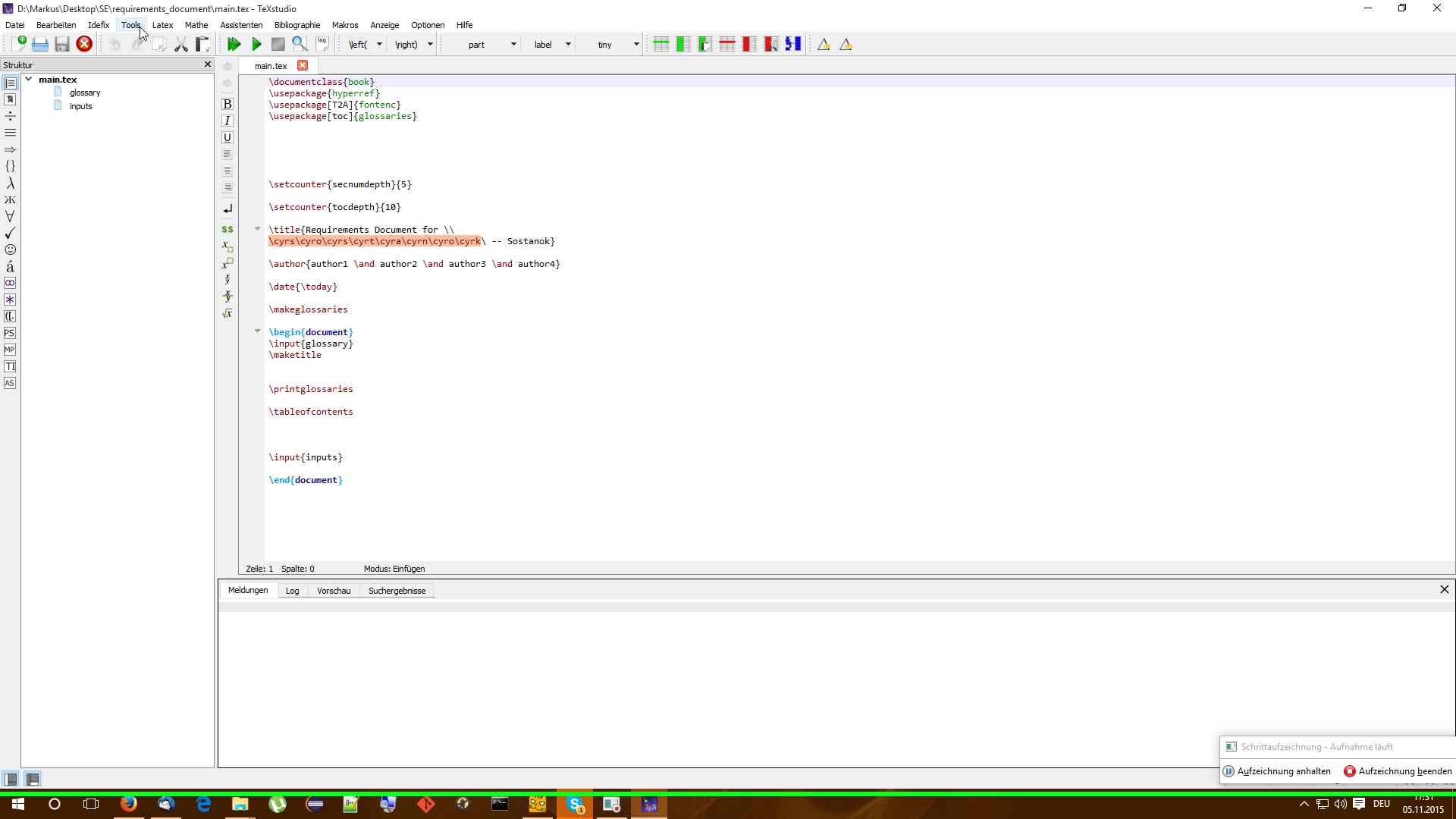Collapse the main.tex structure tree node
Viewport: 1456px width, 819px height.
click(28, 79)
